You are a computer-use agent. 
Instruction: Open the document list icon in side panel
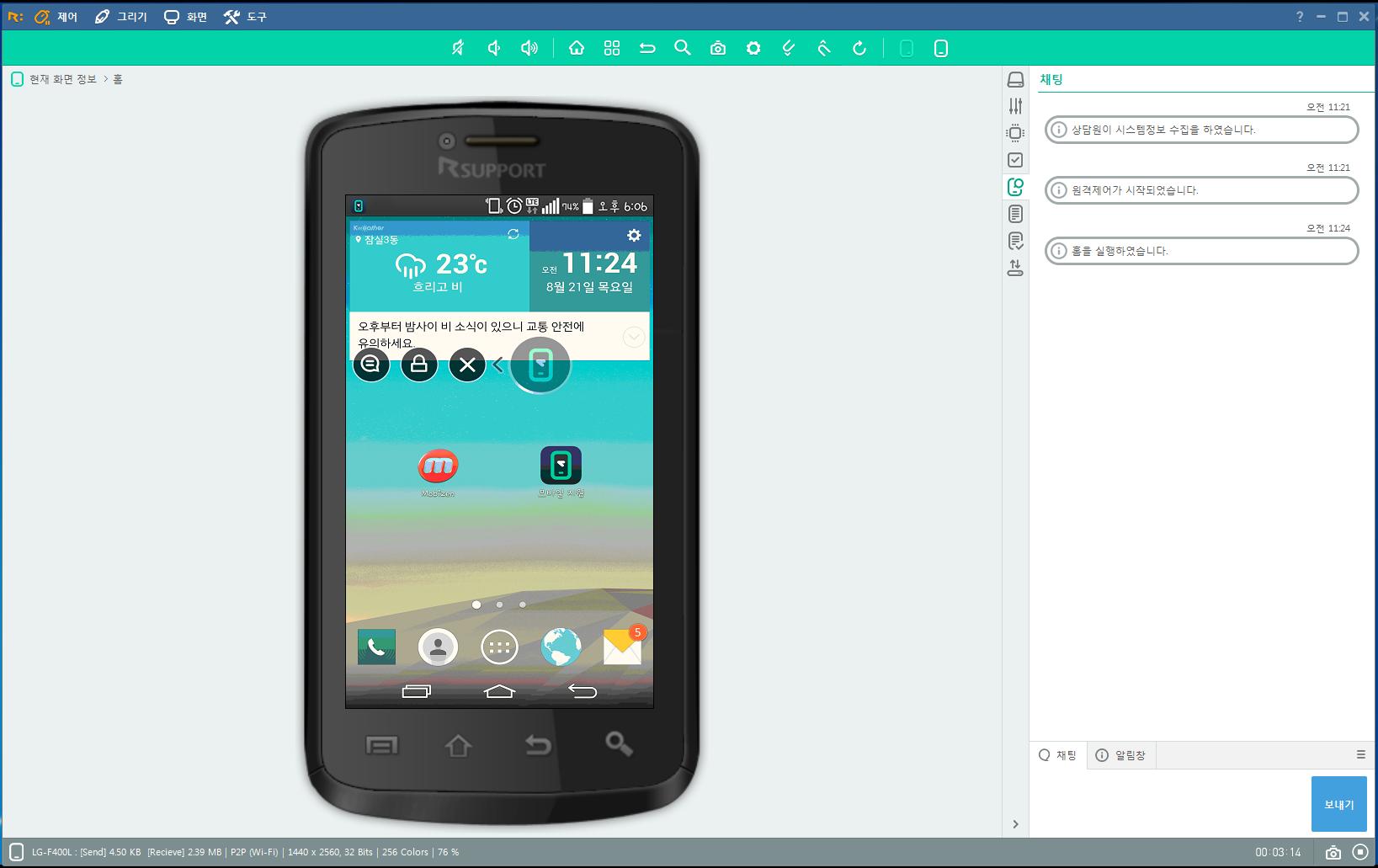point(1016,214)
